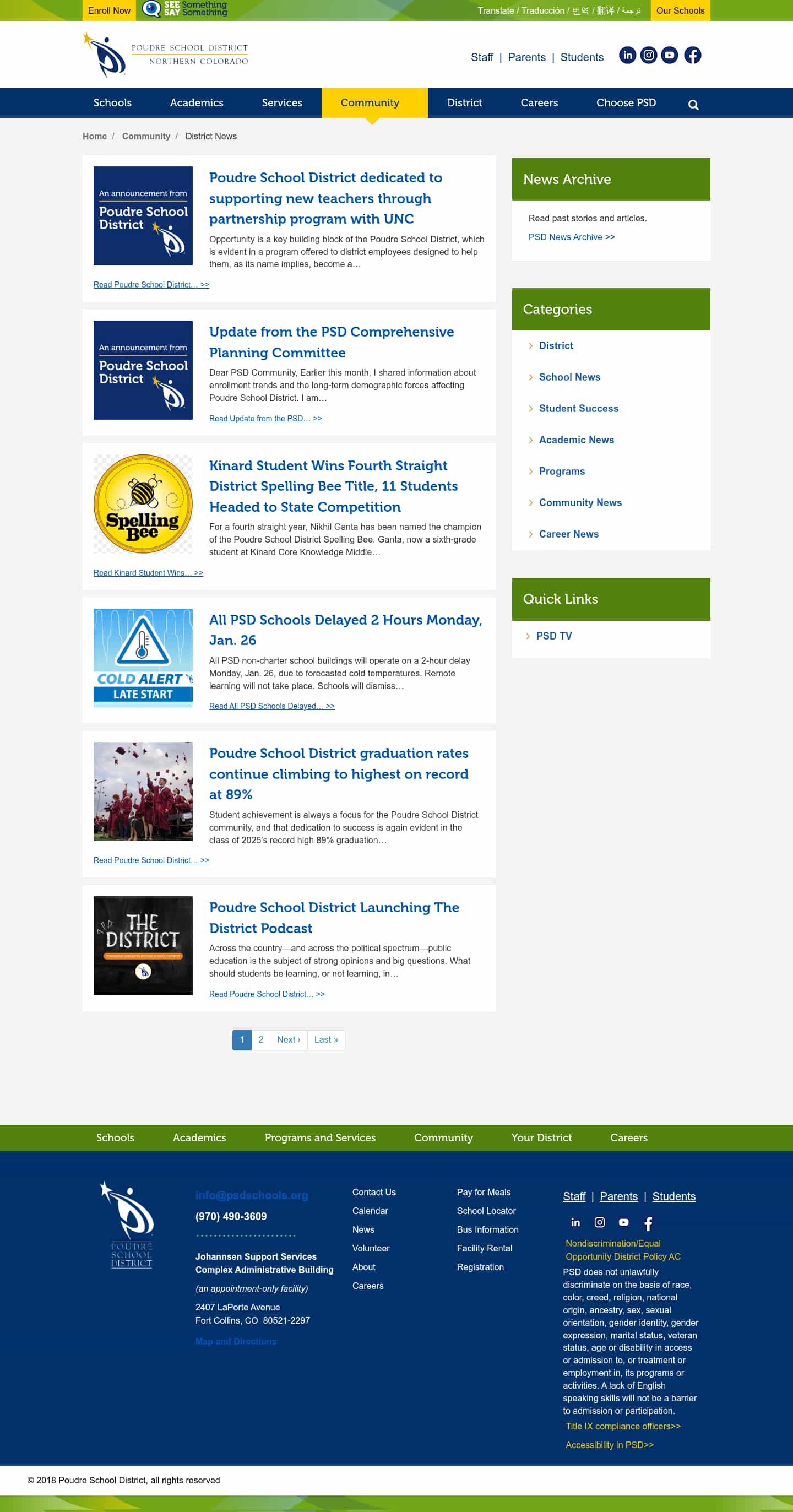Open Programs and Services in footer navigation
The height and width of the screenshot is (1512, 793).
320,1137
